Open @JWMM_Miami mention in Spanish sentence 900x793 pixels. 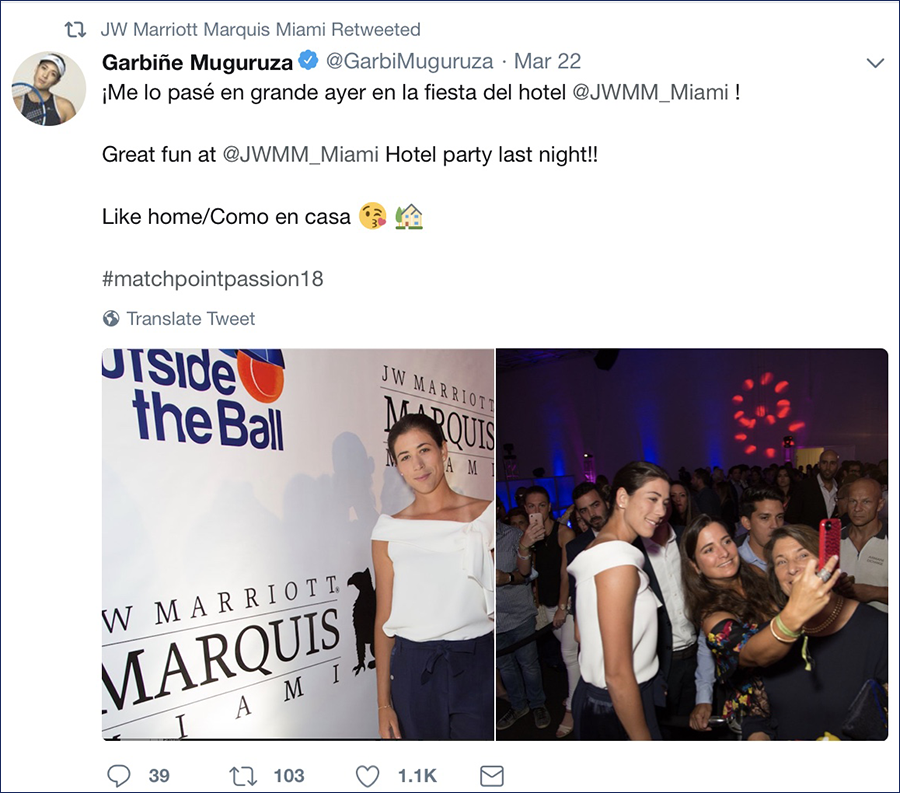pos(650,92)
